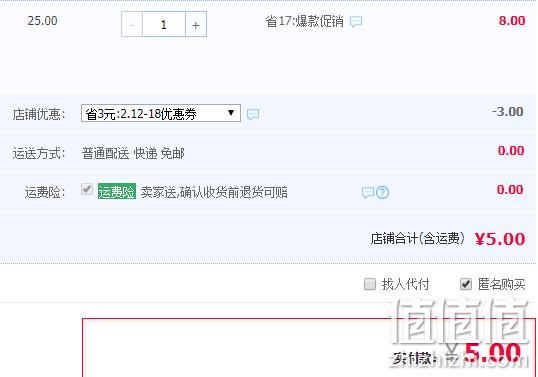Click the item subtotal 8.00
Viewport: 538px width, 377px height.
(x=512, y=21)
